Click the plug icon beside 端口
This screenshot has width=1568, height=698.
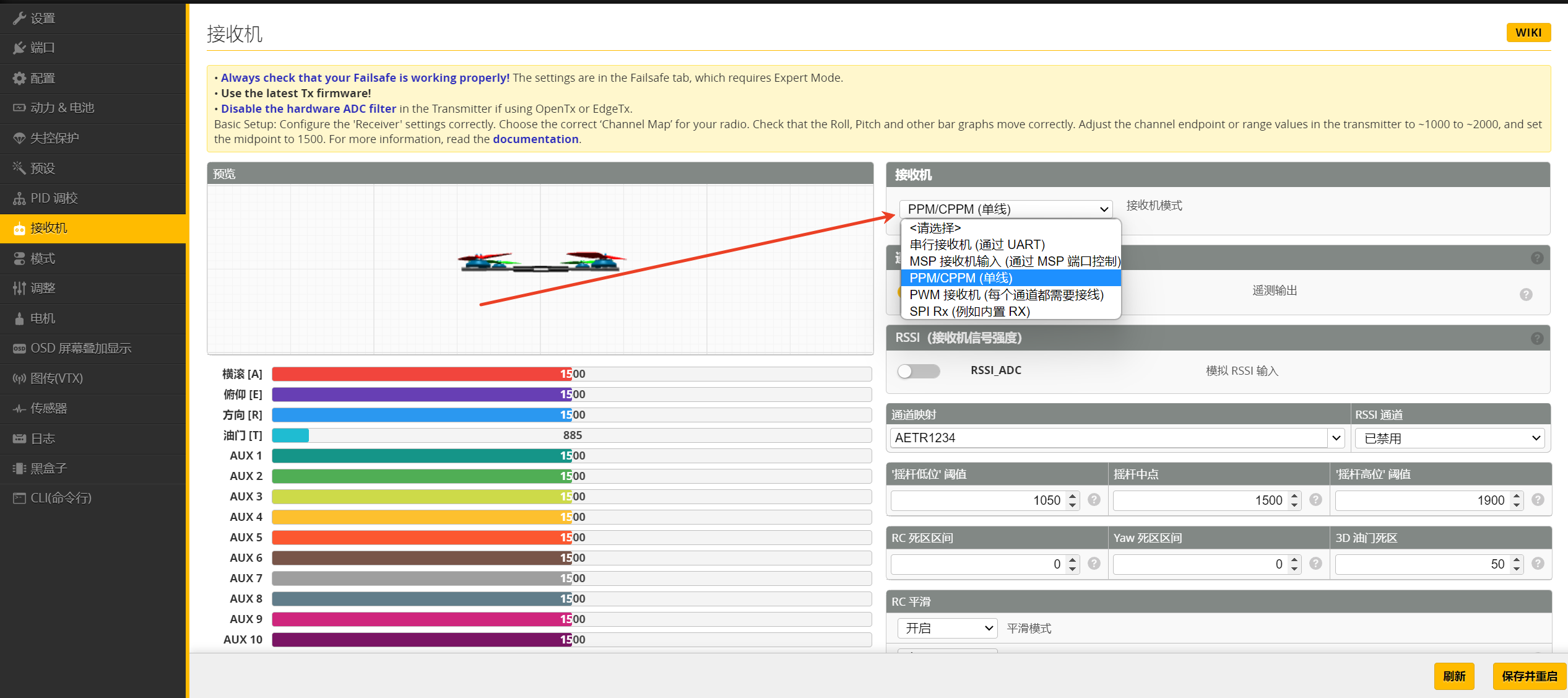point(19,48)
